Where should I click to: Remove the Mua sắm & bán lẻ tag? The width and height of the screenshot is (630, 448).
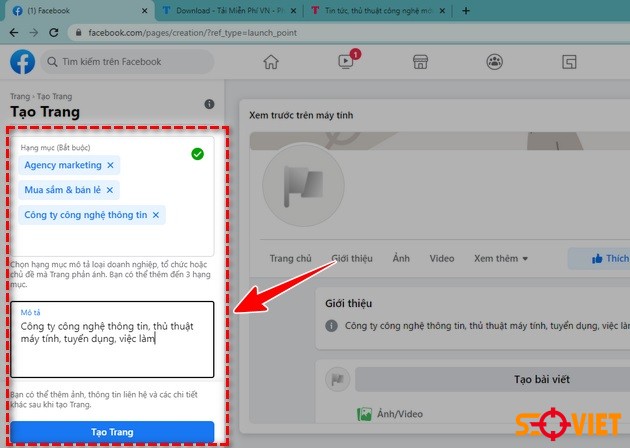click(x=110, y=190)
